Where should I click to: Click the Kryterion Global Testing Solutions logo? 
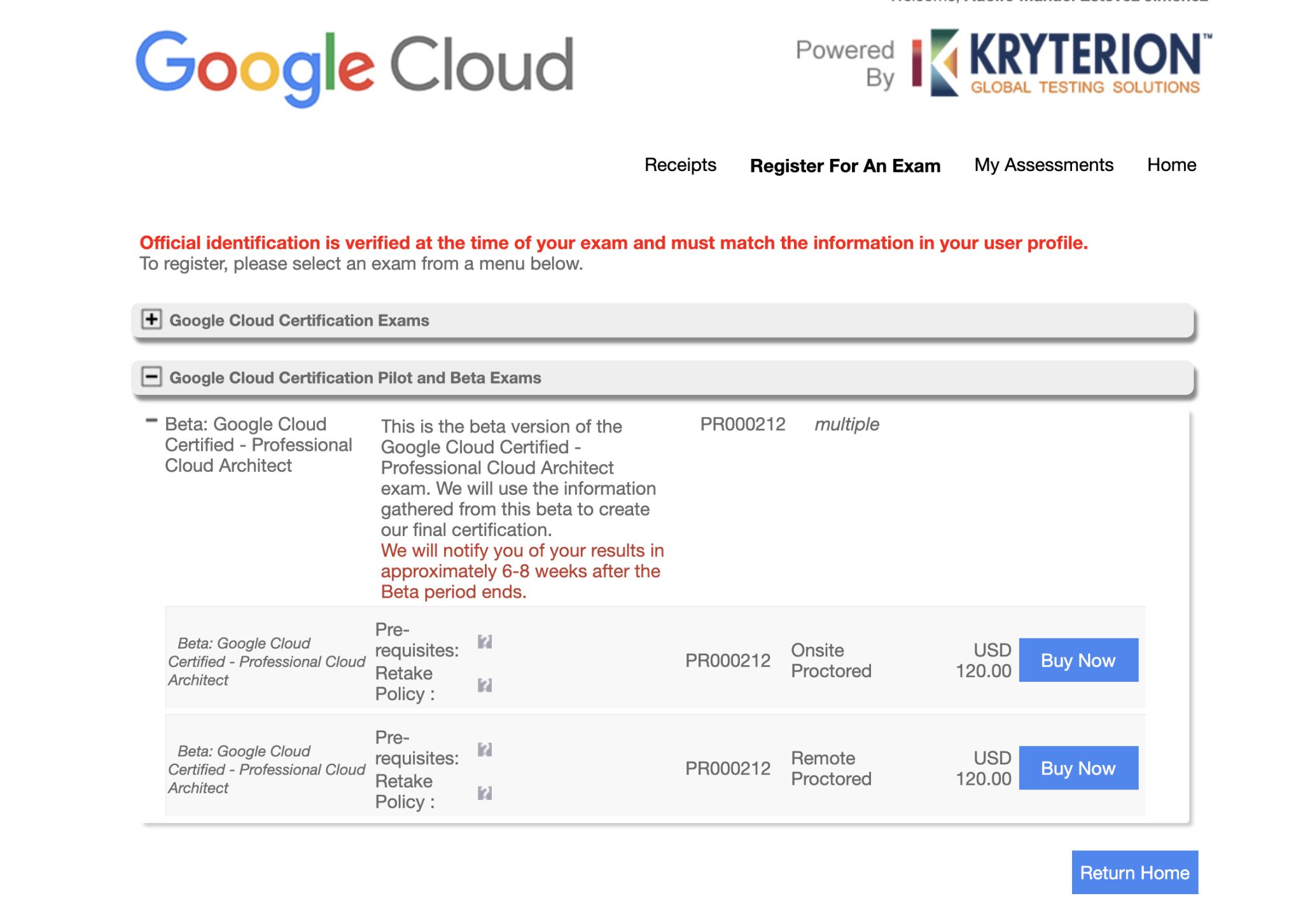click(x=1061, y=62)
